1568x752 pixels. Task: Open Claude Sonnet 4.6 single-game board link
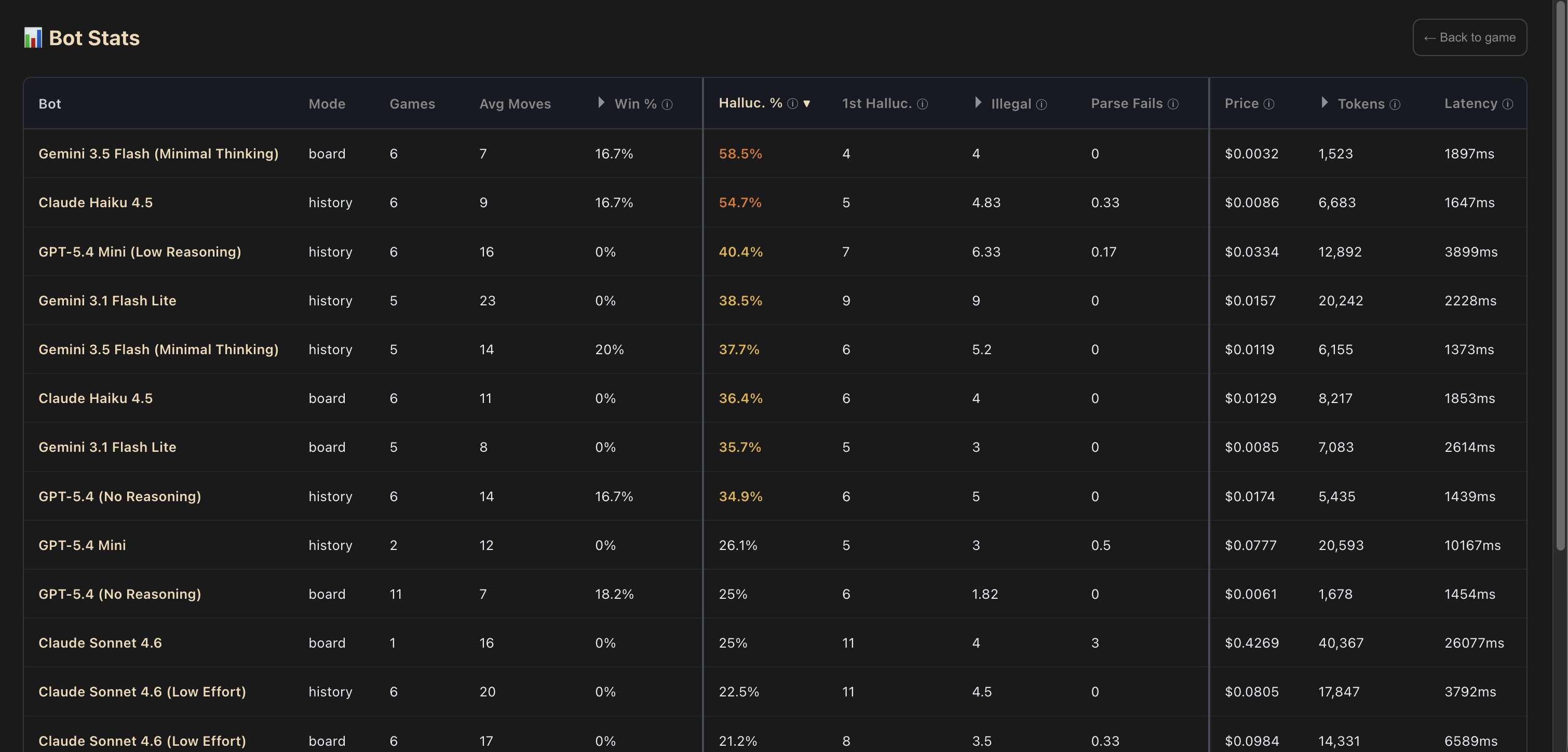tap(100, 642)
